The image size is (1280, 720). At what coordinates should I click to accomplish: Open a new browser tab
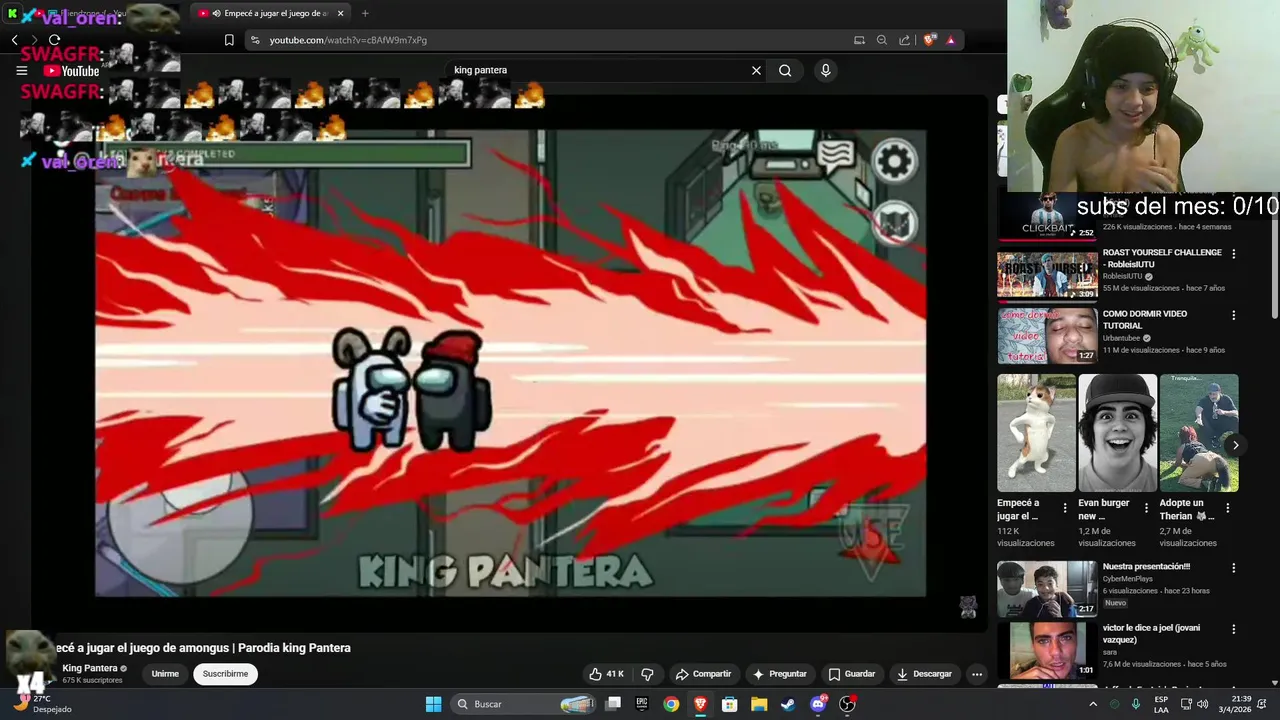(x=365, y=13)
